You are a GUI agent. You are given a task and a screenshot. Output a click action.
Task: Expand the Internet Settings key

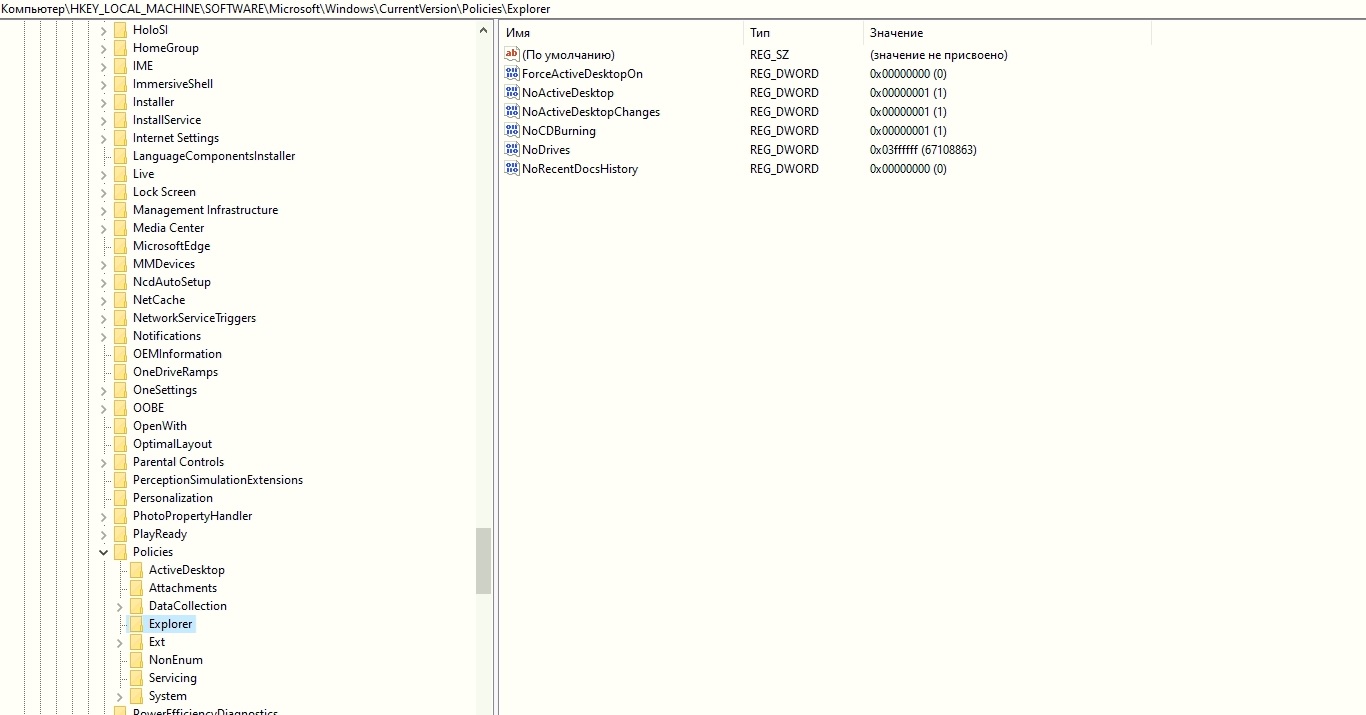[104, 138]
